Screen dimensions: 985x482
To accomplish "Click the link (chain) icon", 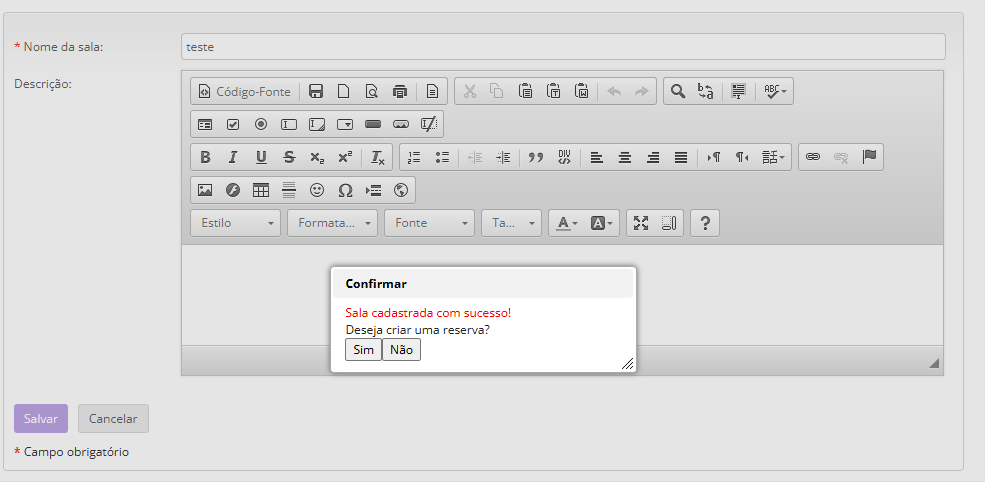I will click(813, 157).
